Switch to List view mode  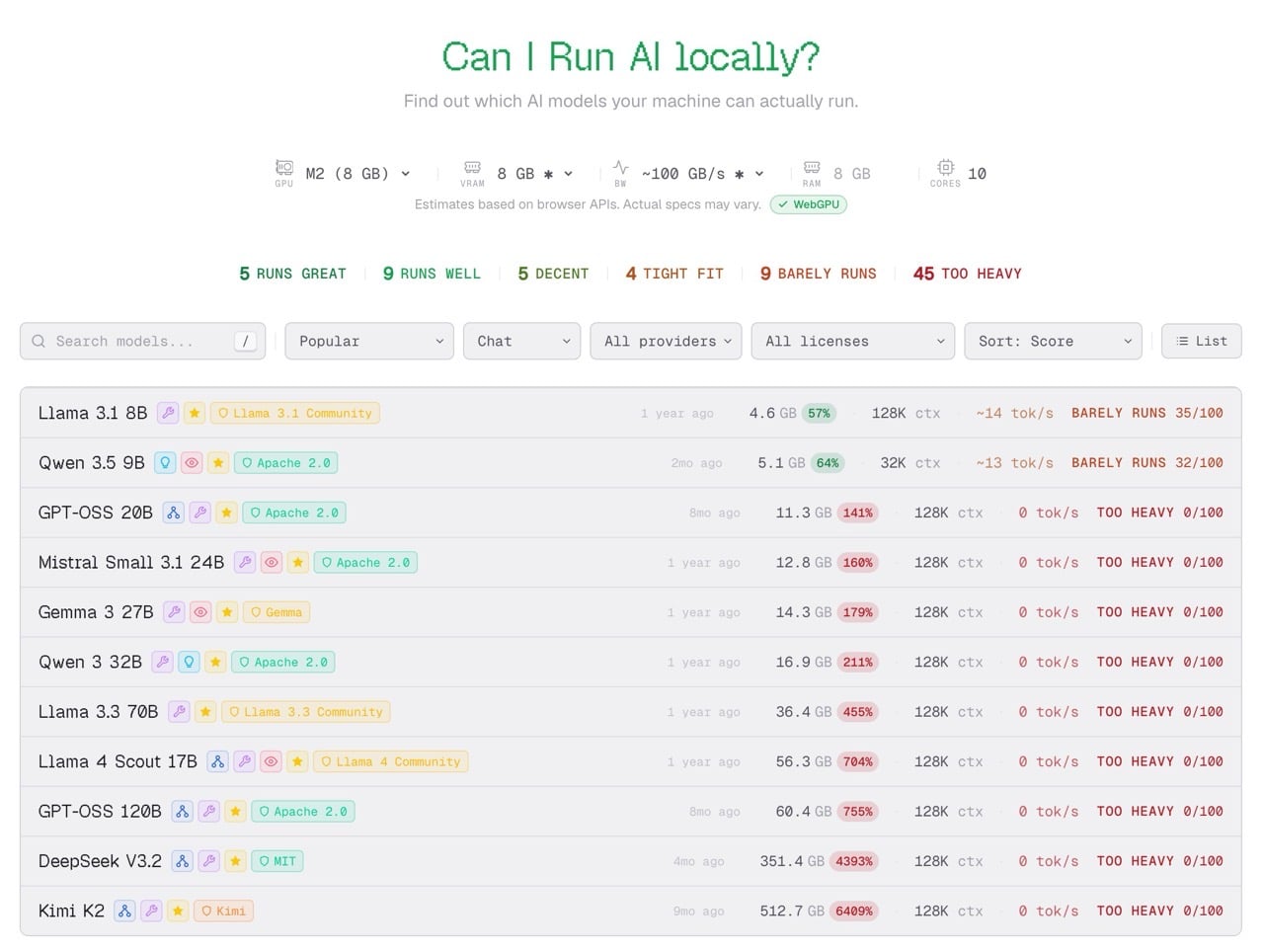pos(1202,341)
